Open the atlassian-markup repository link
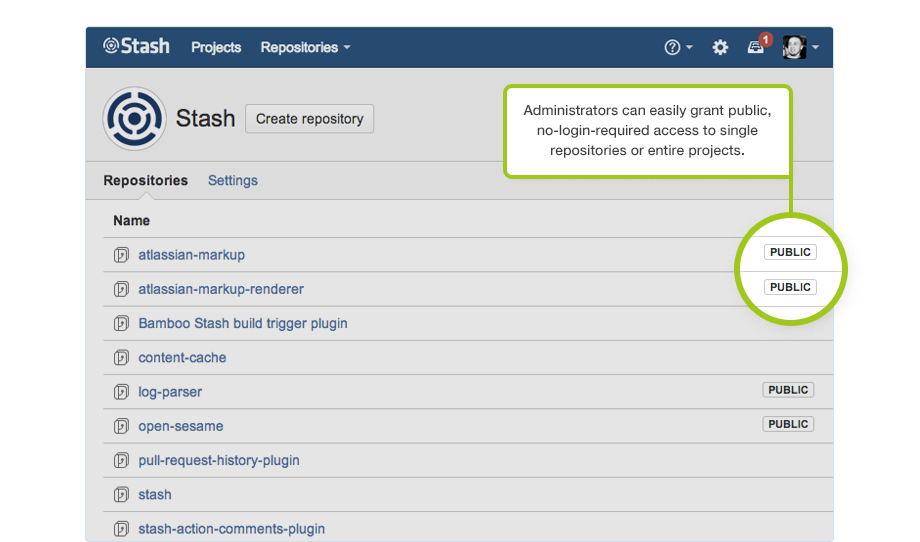Image resolution: width=920 pixels, height=542 pixels. pos(191,255)
